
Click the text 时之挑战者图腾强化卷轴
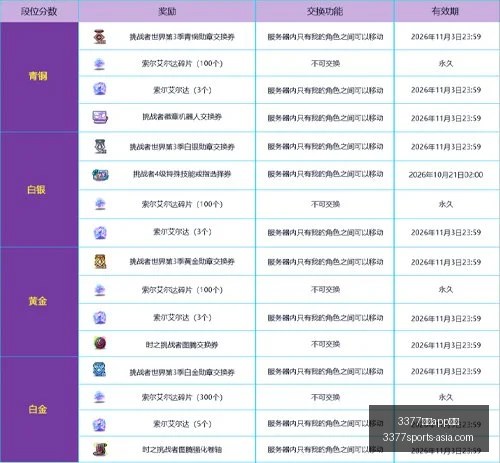(x=182, y=449)
